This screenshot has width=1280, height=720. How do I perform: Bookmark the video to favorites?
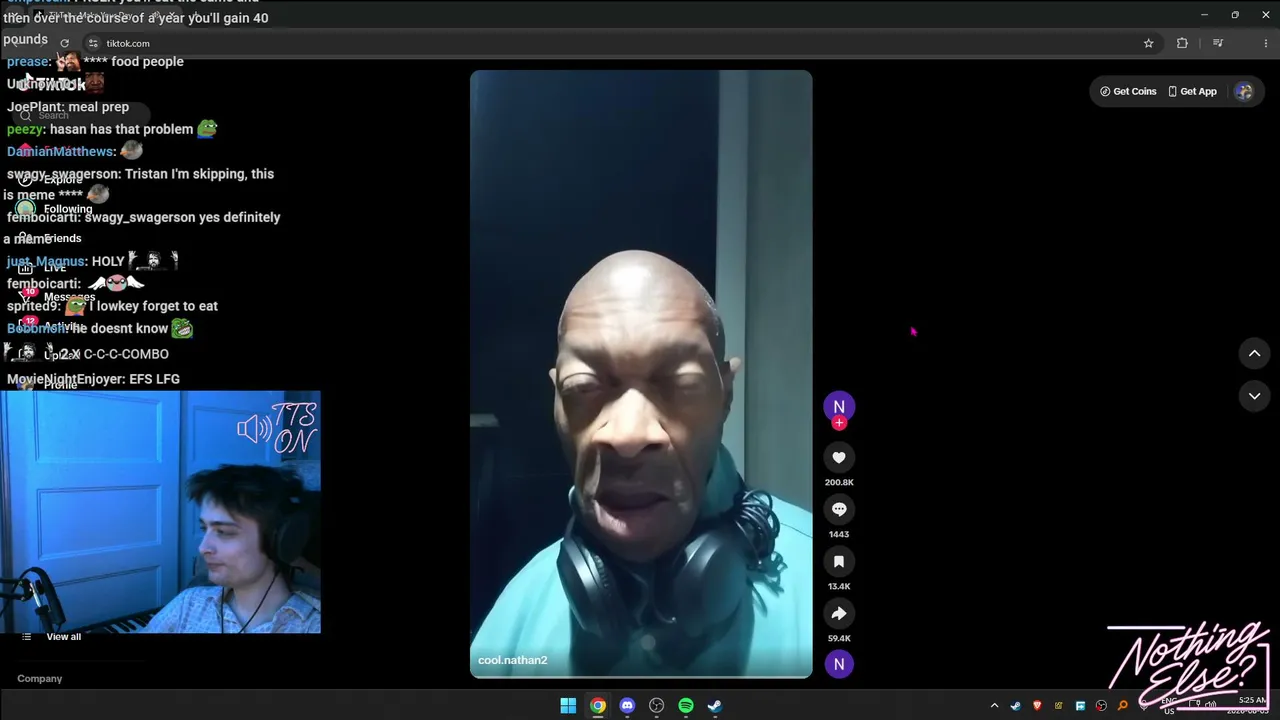[839, 562]
